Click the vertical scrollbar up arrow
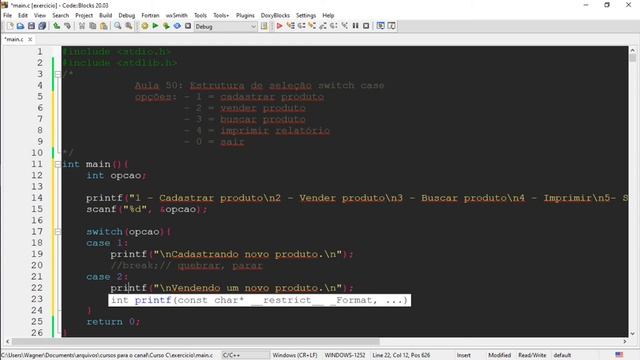Image resolution: width=640 pixels, height=360 pixels. pos(633,50)
